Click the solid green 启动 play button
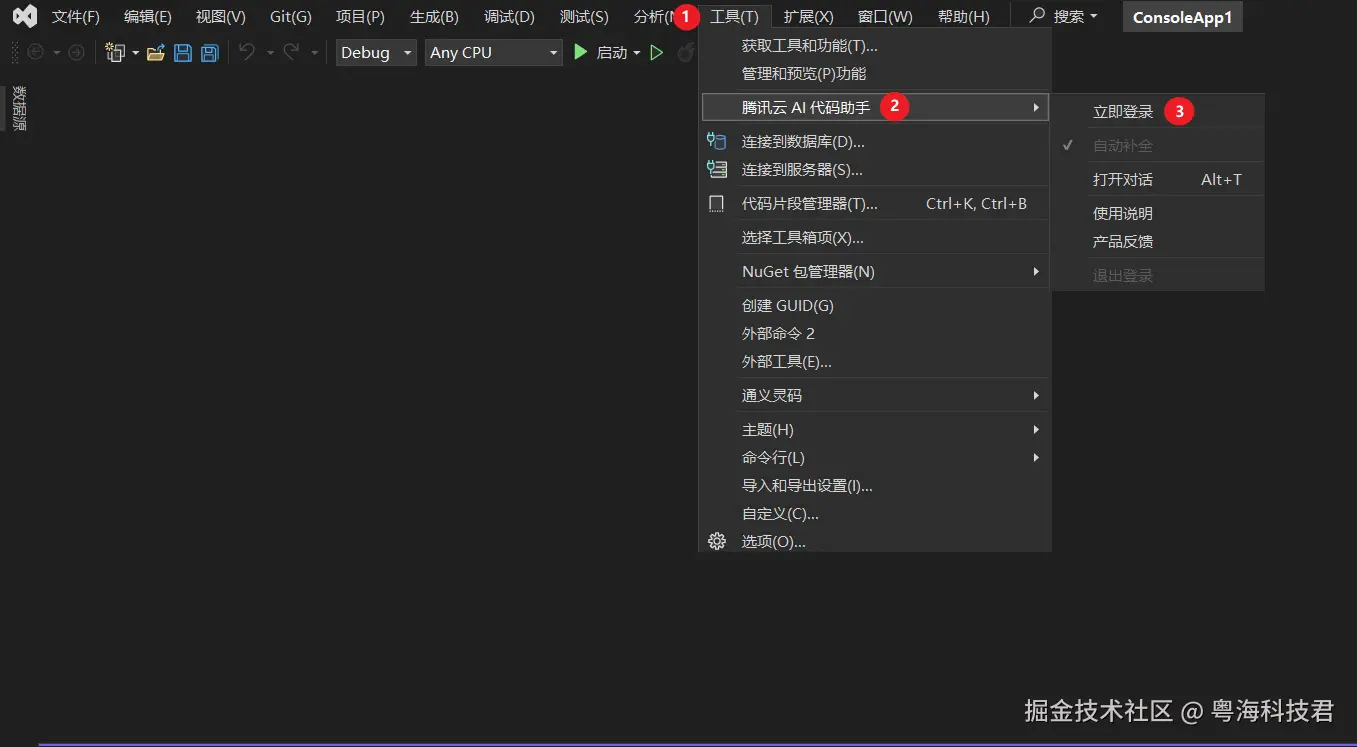The height and width of the screenshot is (747, 1357). click(x=581, y=52)
